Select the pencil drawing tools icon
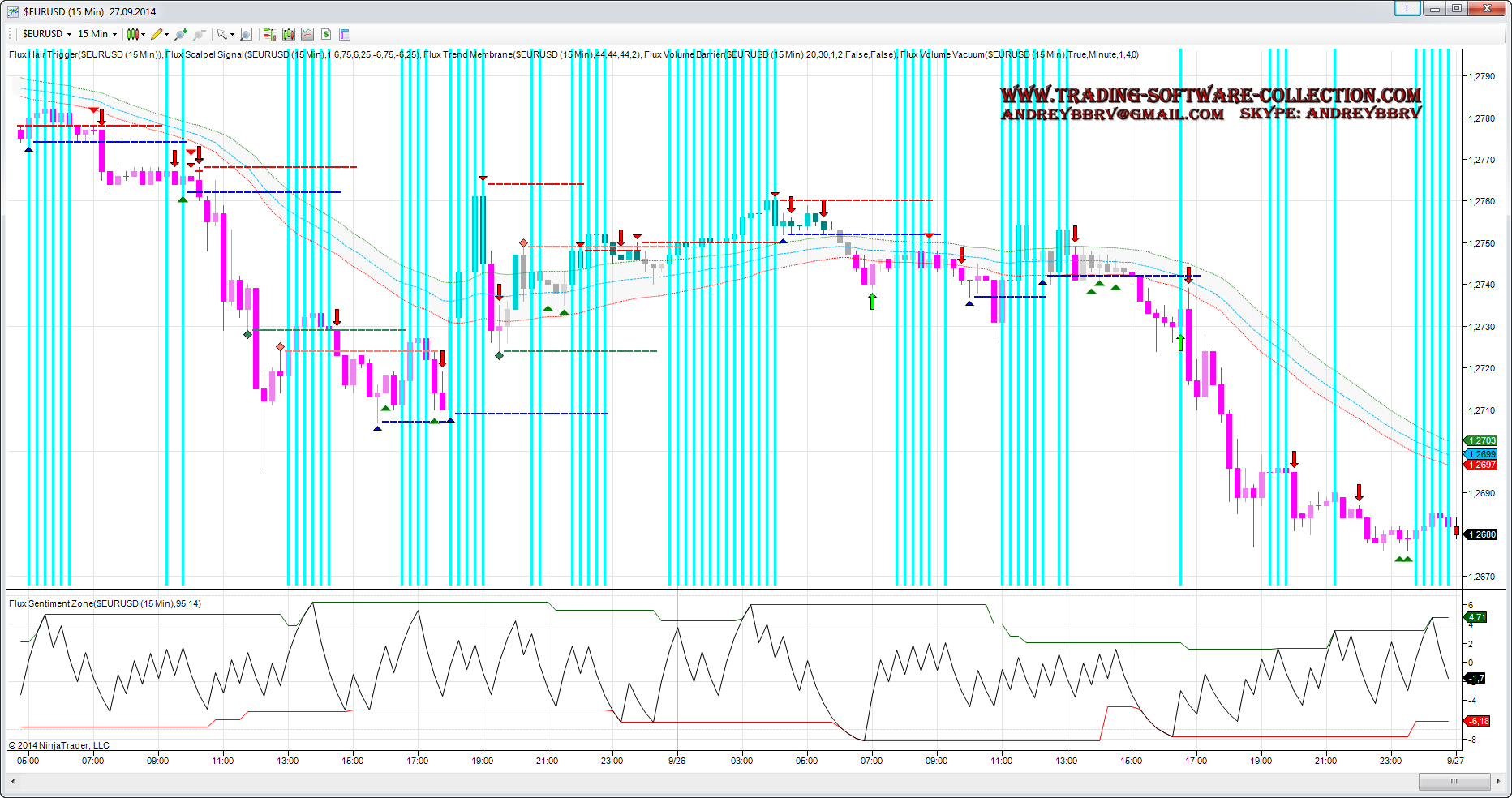The width and height of the screenshot is (1512, 798). click(x=157, y=34)
